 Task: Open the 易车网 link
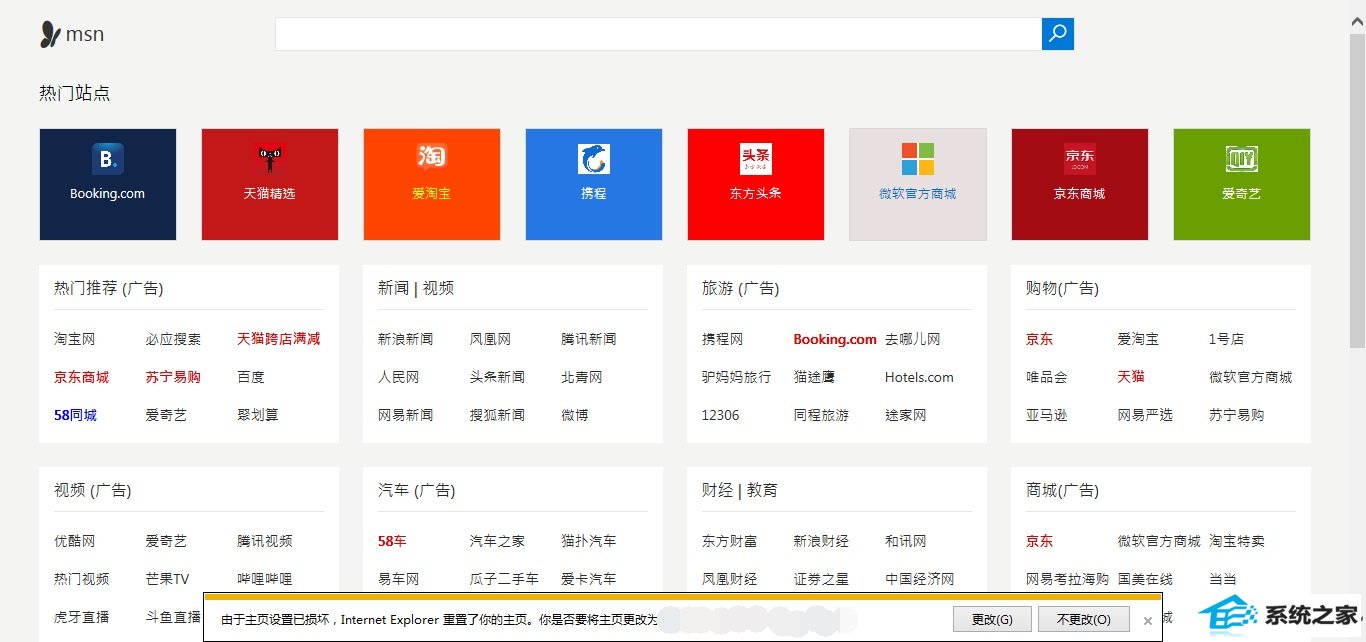398,579
